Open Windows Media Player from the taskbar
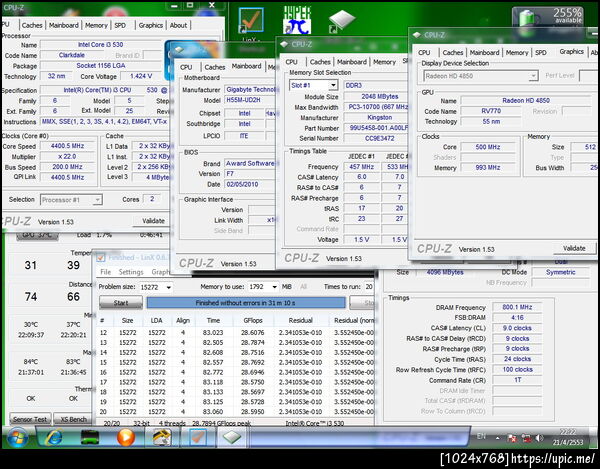 point(126,437)
